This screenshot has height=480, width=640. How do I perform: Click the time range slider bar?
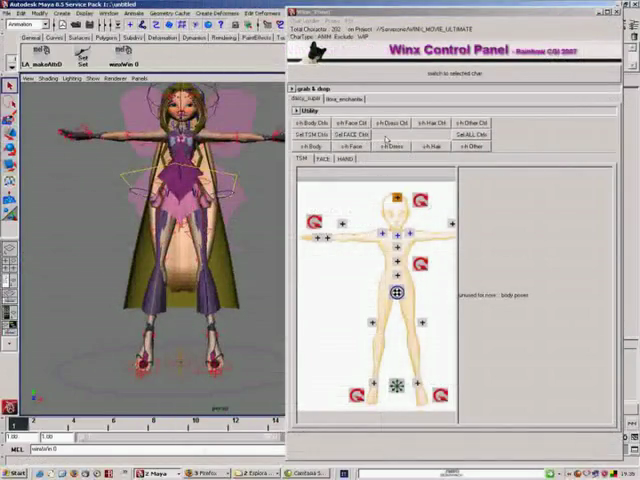pyautogui.click(x=179, y=437)
